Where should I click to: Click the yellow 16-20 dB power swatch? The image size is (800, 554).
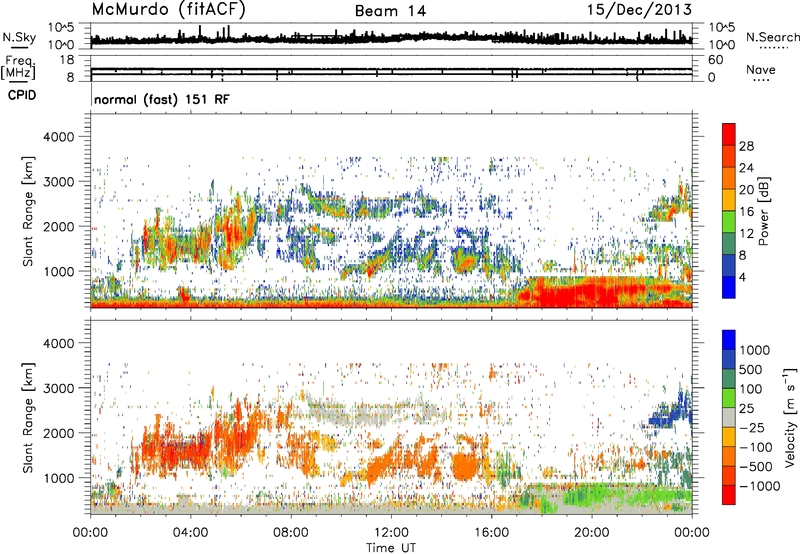(729, 199)
